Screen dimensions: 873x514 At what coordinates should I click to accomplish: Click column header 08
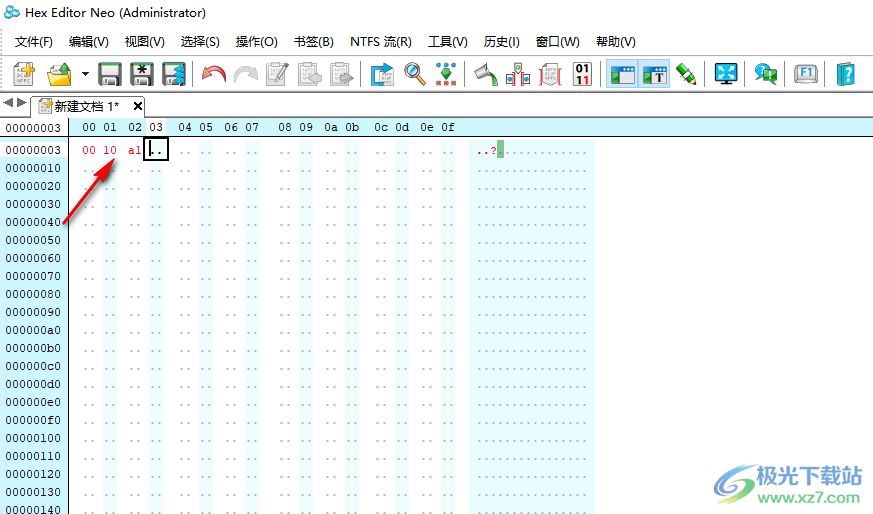(285, 128)
